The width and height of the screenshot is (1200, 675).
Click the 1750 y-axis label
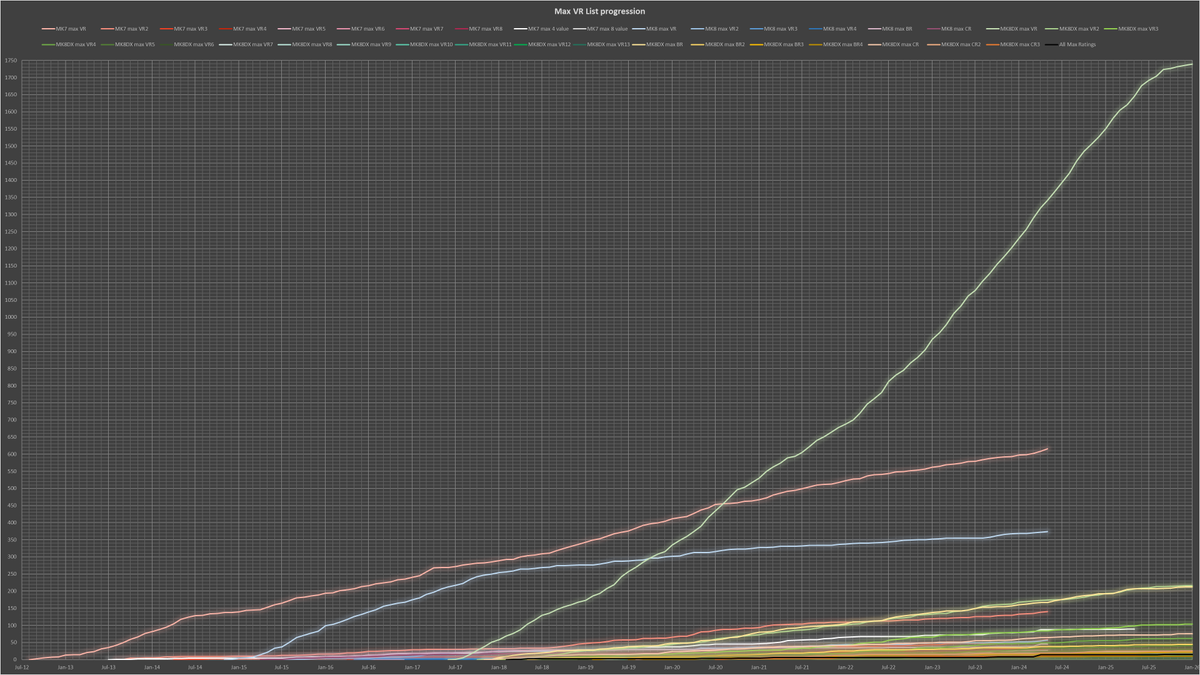coord(10,61)
